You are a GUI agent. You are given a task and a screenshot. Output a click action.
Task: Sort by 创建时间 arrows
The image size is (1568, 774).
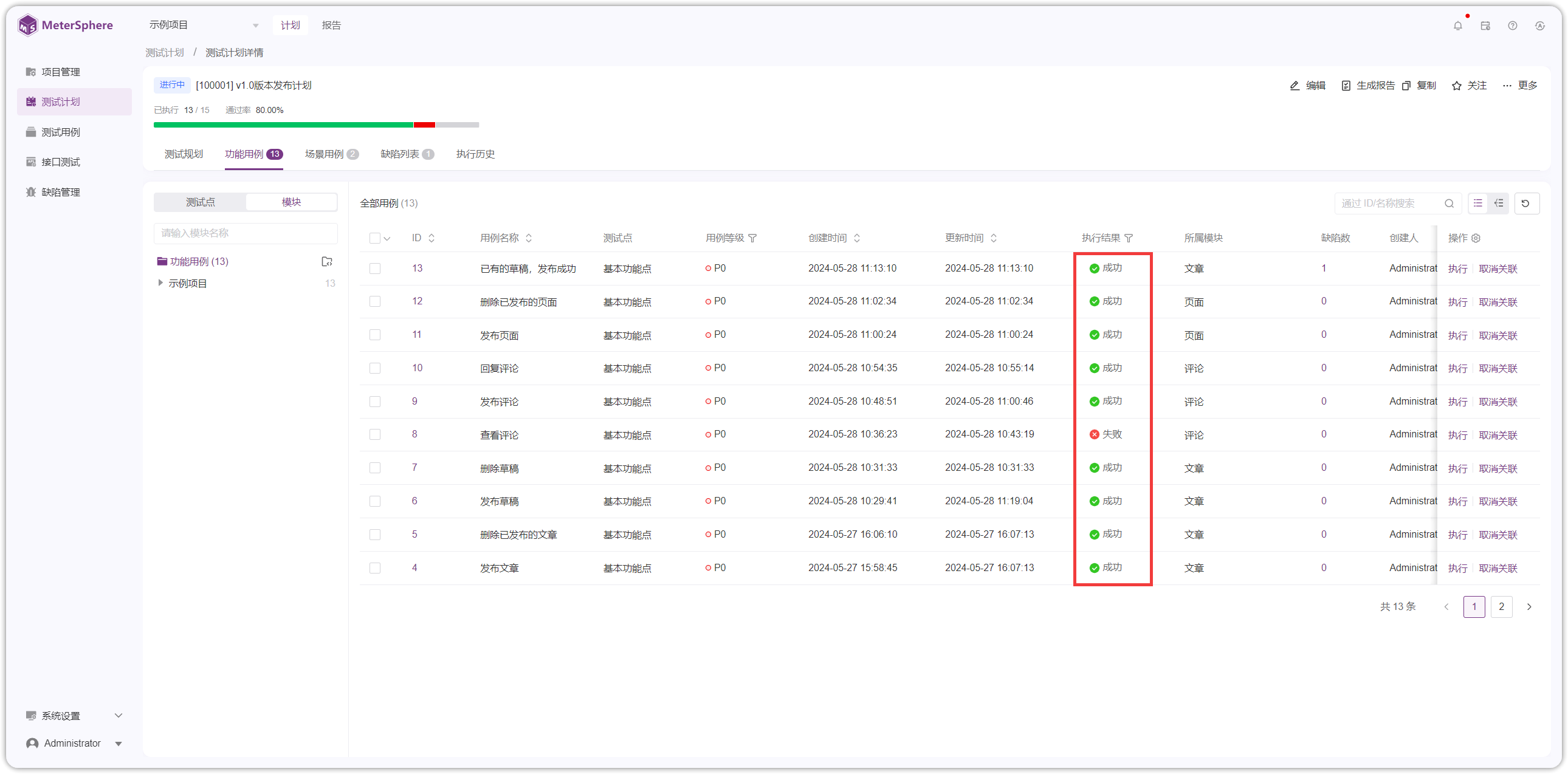857,238
